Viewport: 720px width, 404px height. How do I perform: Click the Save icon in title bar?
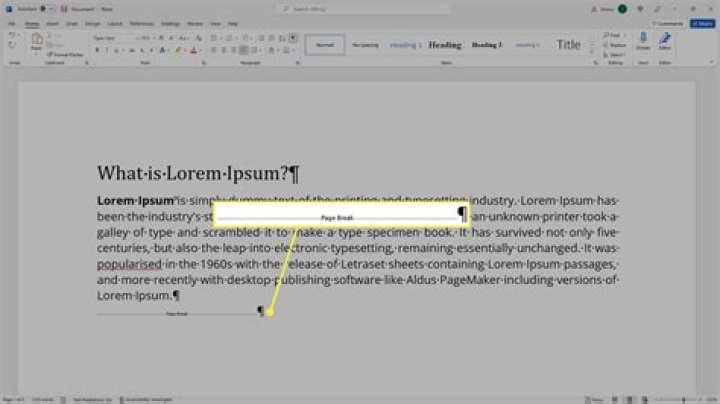pyautogui.click(x=64, y=9)
